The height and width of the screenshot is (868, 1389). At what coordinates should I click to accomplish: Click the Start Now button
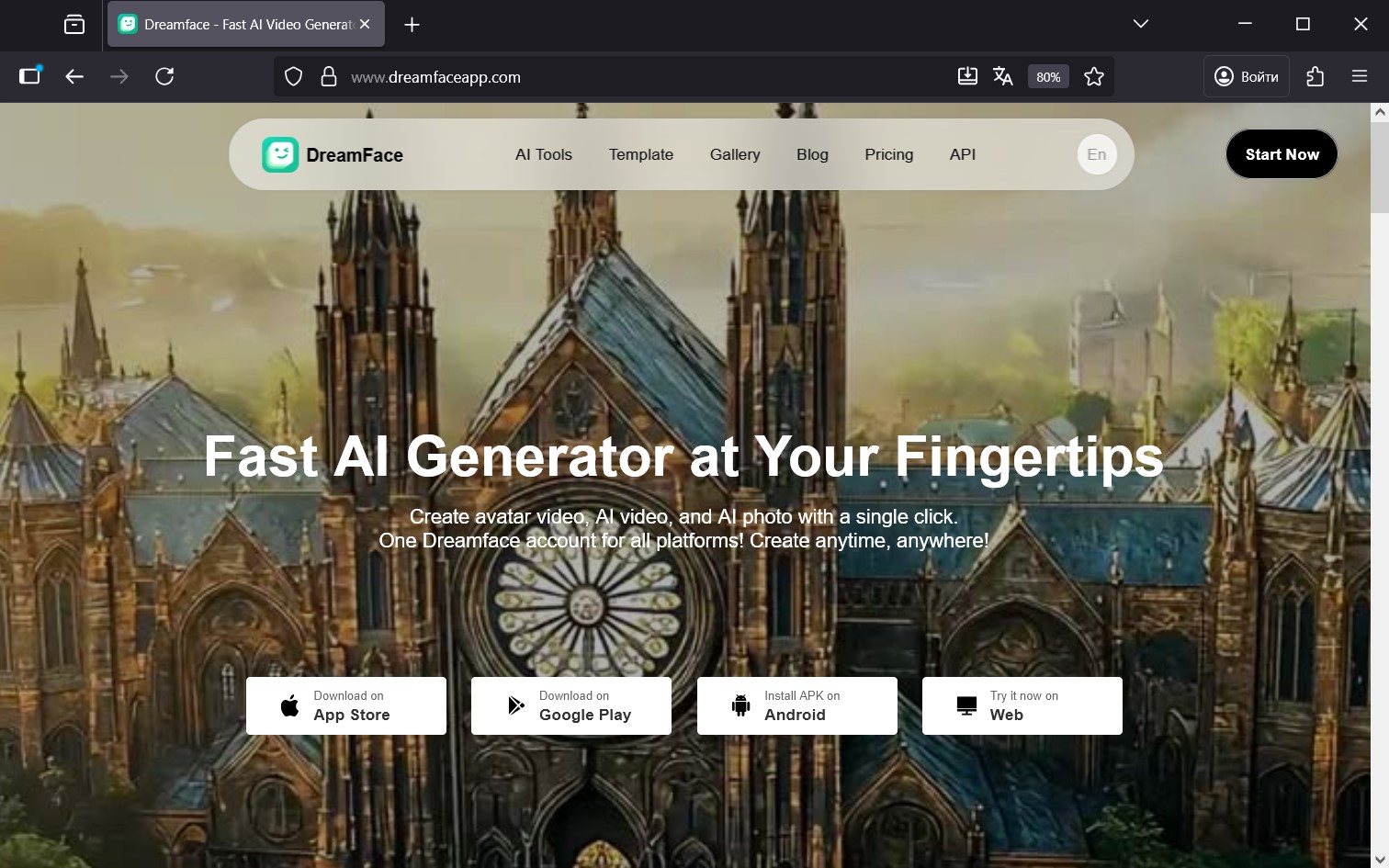pos(1282,154)
